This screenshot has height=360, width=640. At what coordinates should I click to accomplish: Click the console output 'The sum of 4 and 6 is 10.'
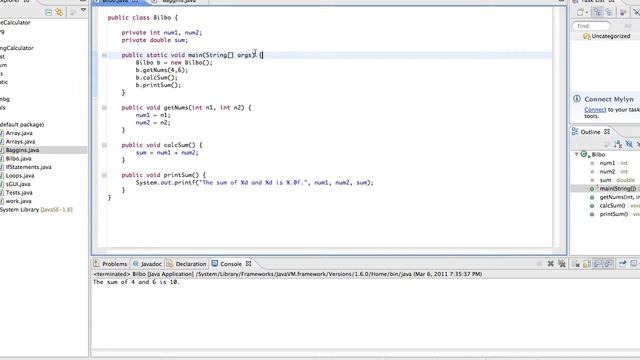(136, 282)
